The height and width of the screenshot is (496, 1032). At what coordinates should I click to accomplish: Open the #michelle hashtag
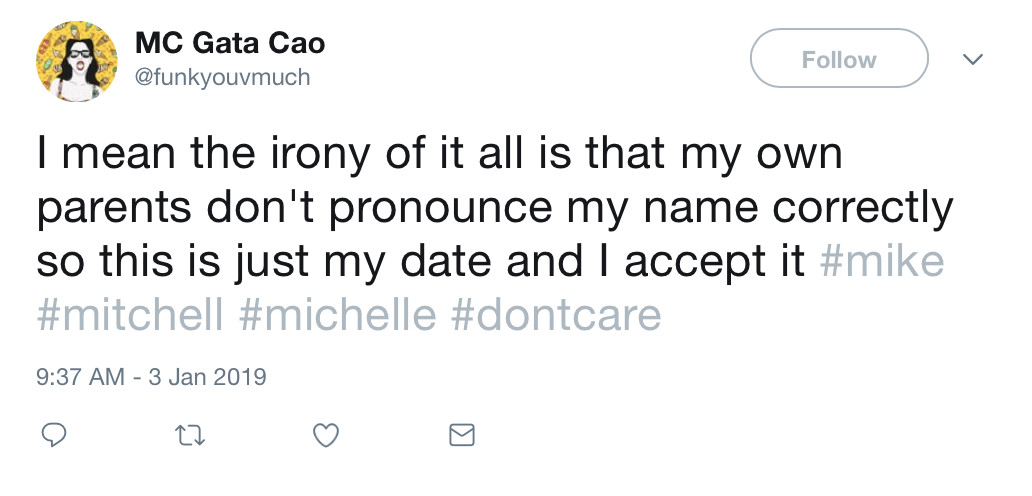[340, 316]
